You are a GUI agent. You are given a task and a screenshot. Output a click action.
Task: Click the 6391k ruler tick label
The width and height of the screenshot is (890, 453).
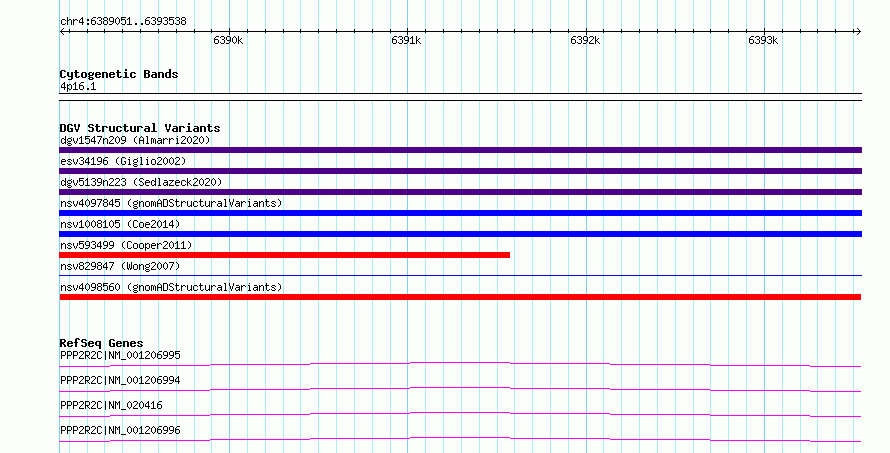click(406, 40)
